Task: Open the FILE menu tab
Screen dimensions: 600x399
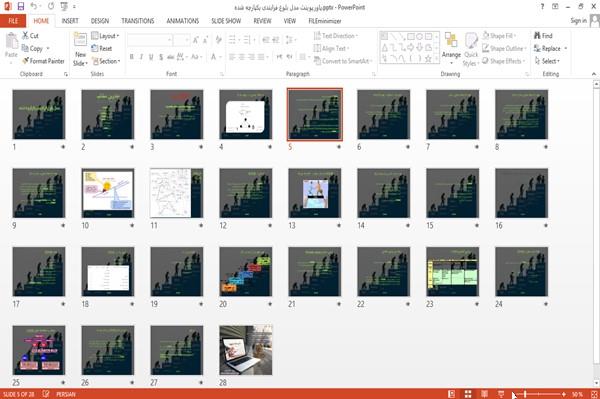Action: tap(13, 21)
